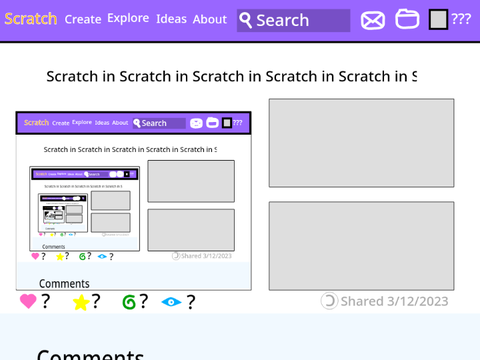
Task: Click the circular icon beside large Shared date
Action: [329, 301]
